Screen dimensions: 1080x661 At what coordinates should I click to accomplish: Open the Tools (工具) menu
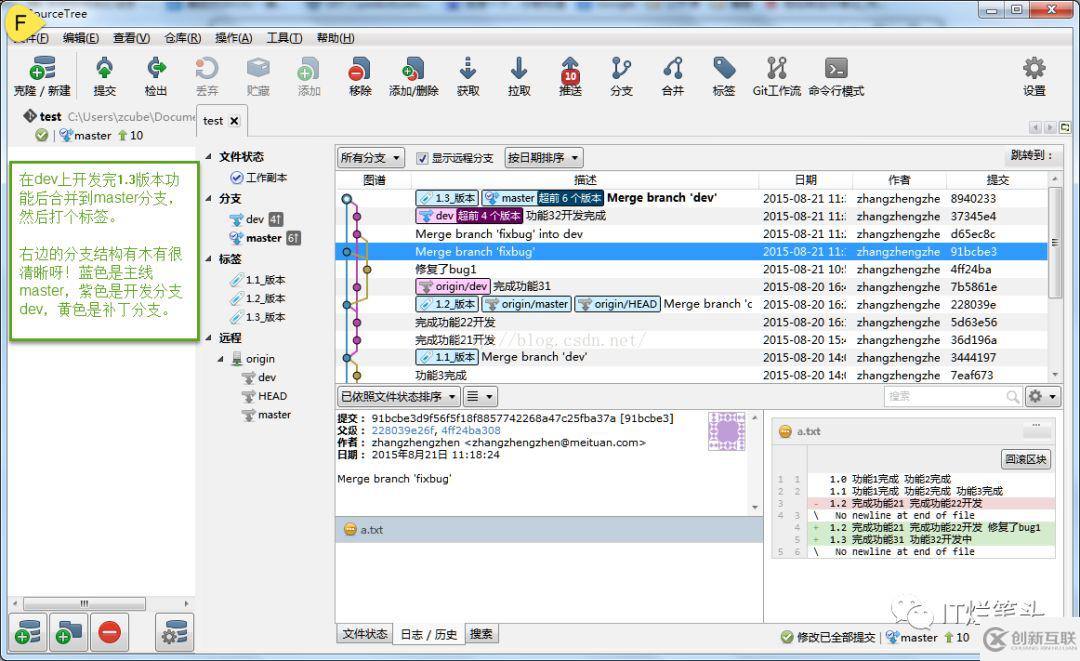[284, 38]
